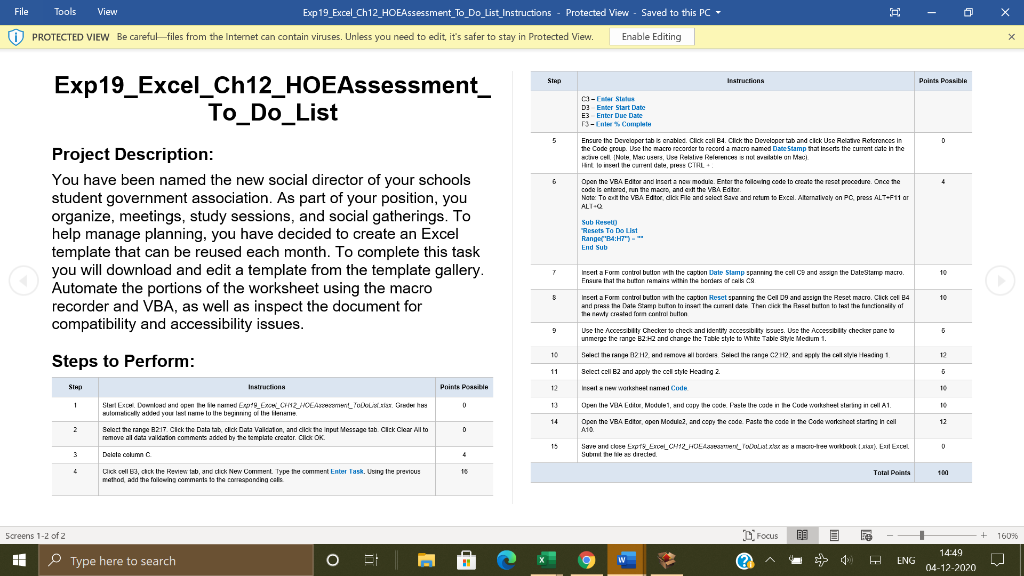Click the Enable Editing button

652,35
